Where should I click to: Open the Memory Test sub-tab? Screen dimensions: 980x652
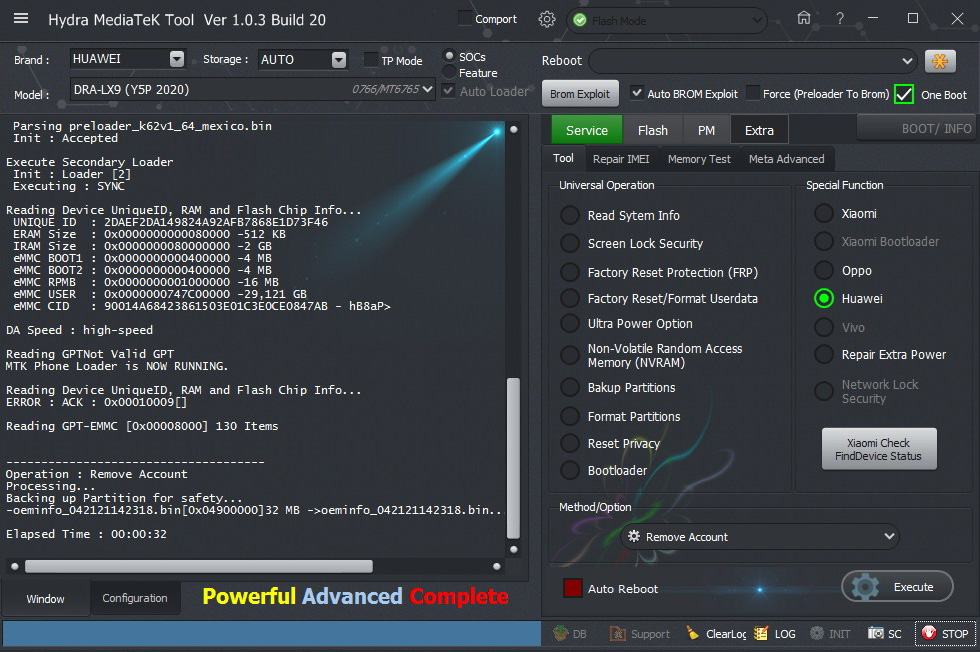[x=699, y=159]
